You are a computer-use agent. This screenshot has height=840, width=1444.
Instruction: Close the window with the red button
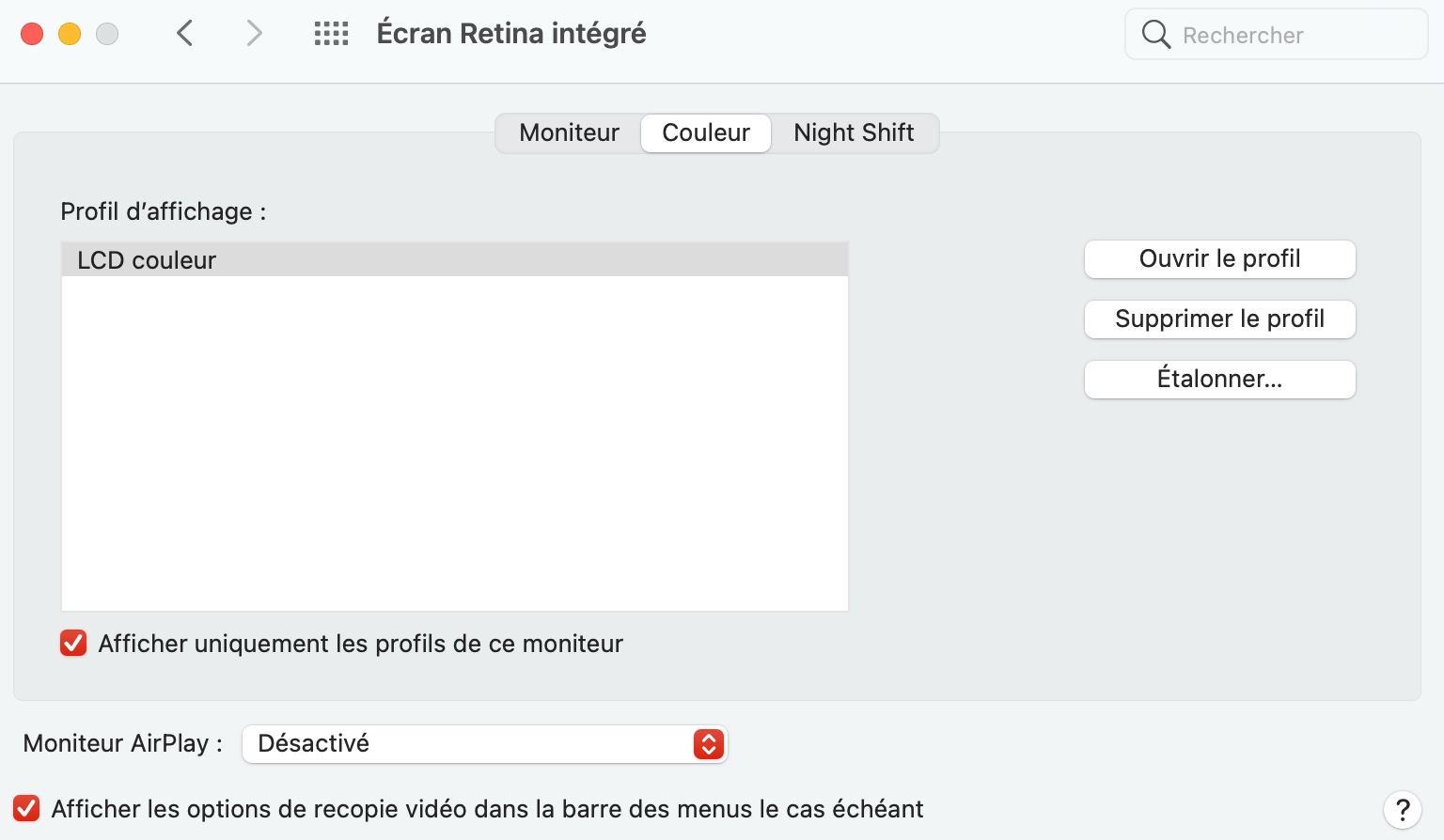[x=32, y=34]
